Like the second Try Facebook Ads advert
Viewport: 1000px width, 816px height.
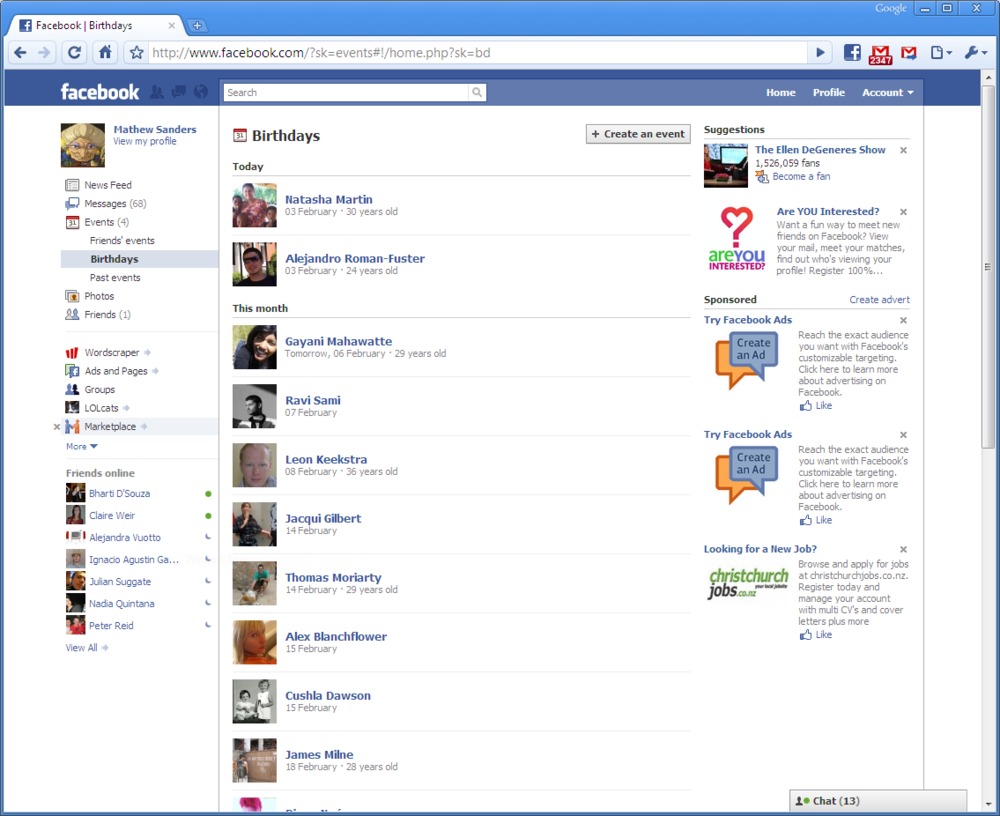click(816, 521)
